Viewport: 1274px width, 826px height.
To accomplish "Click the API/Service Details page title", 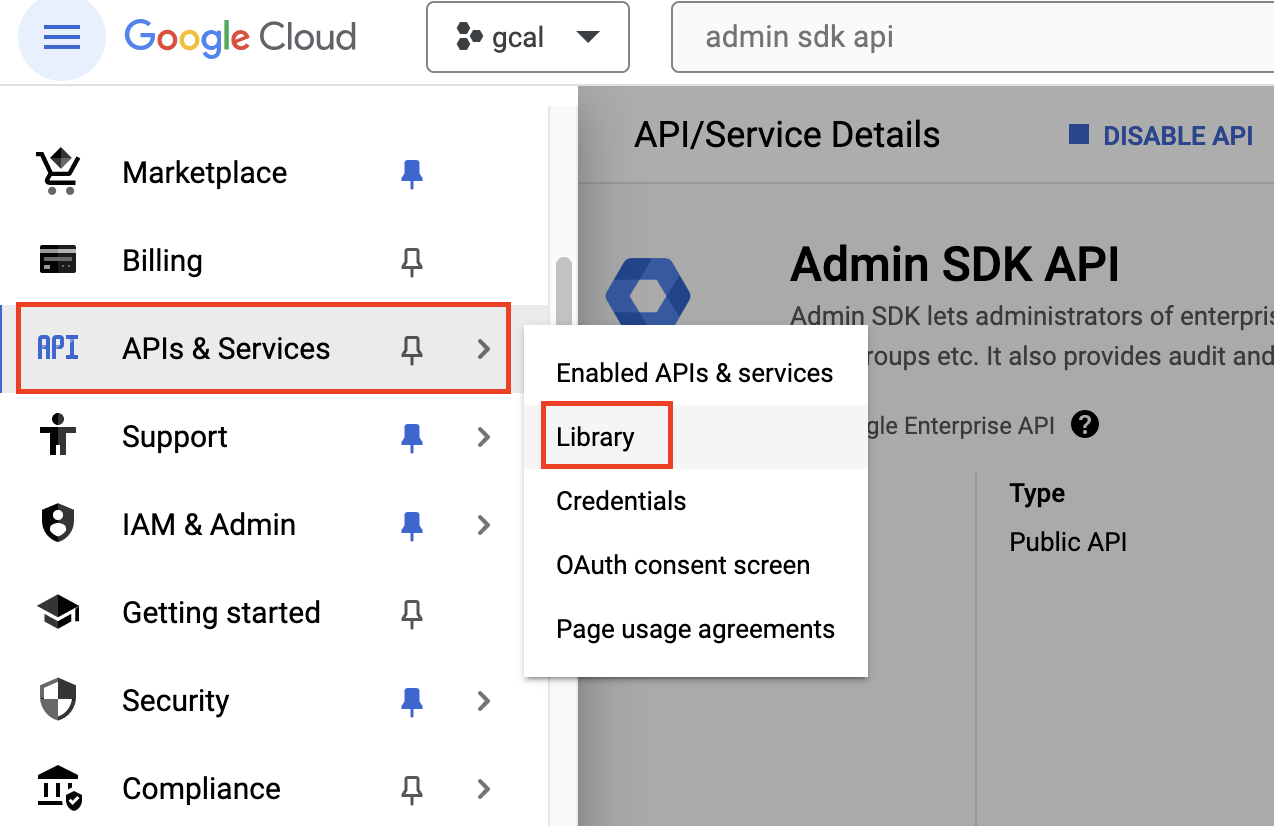I will (x=787, y=135).
